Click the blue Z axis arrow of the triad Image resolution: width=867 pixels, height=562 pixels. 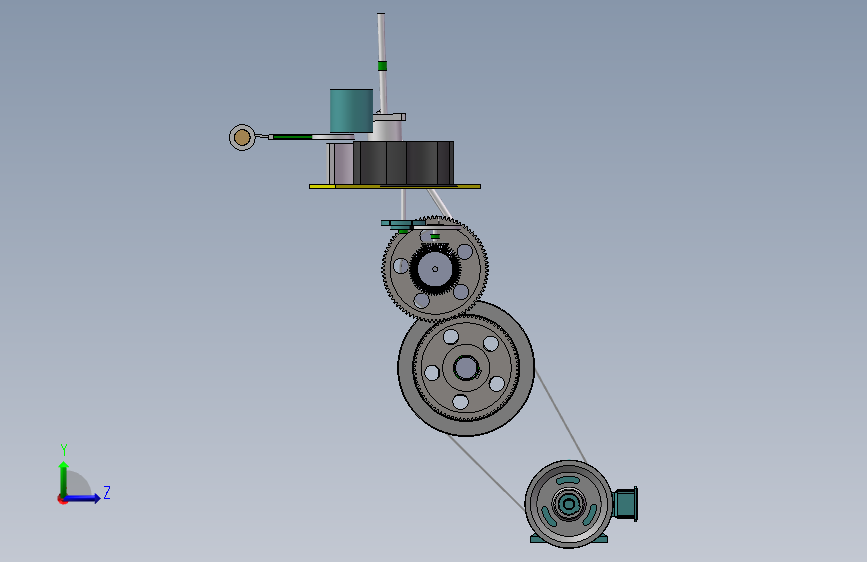(82, 498)
